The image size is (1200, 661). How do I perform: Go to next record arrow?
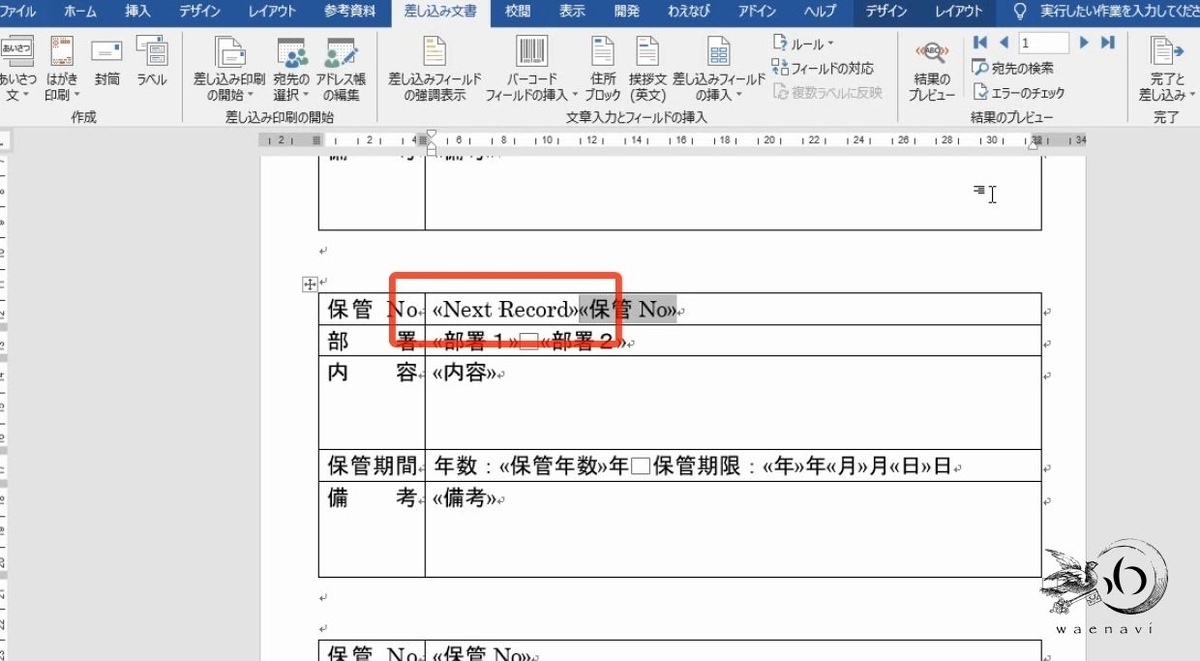(1084, 43)
